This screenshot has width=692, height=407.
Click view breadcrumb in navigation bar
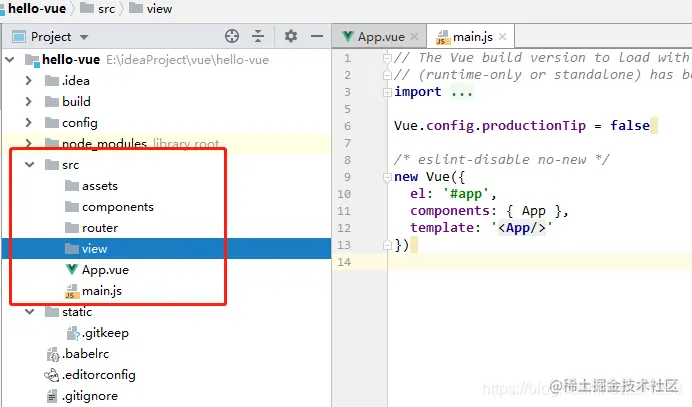159,9
